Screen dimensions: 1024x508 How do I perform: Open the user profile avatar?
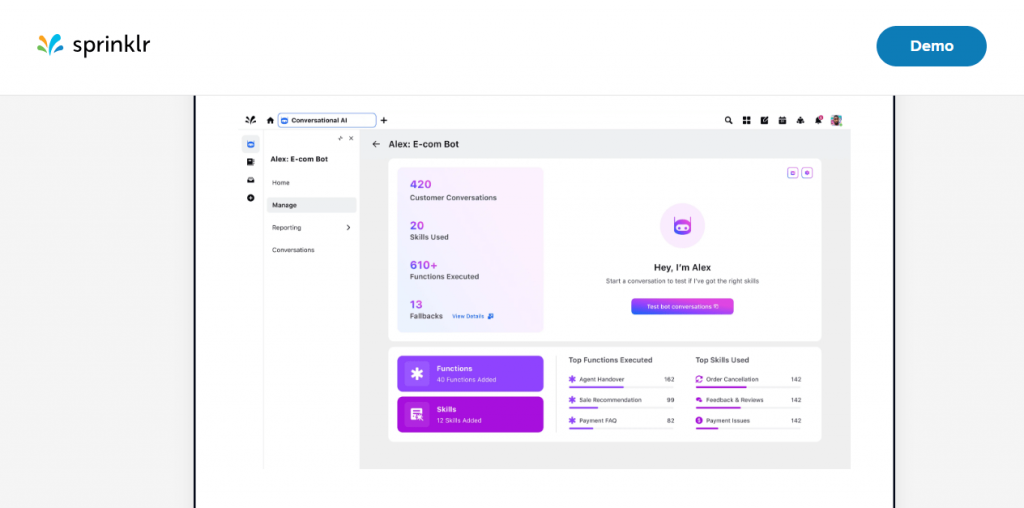836,120
